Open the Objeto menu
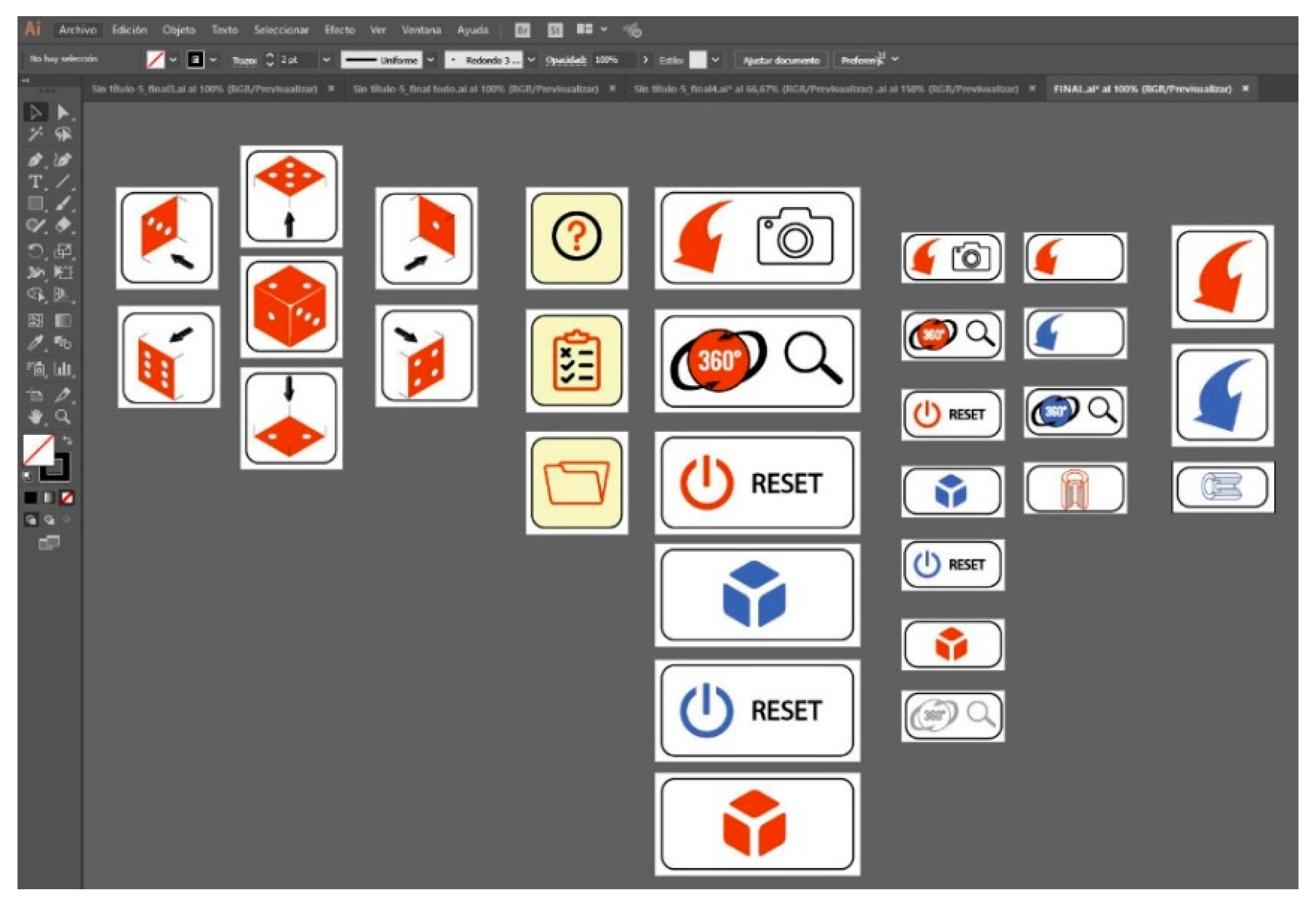The image size is (1316, 904). click(178, 30)
